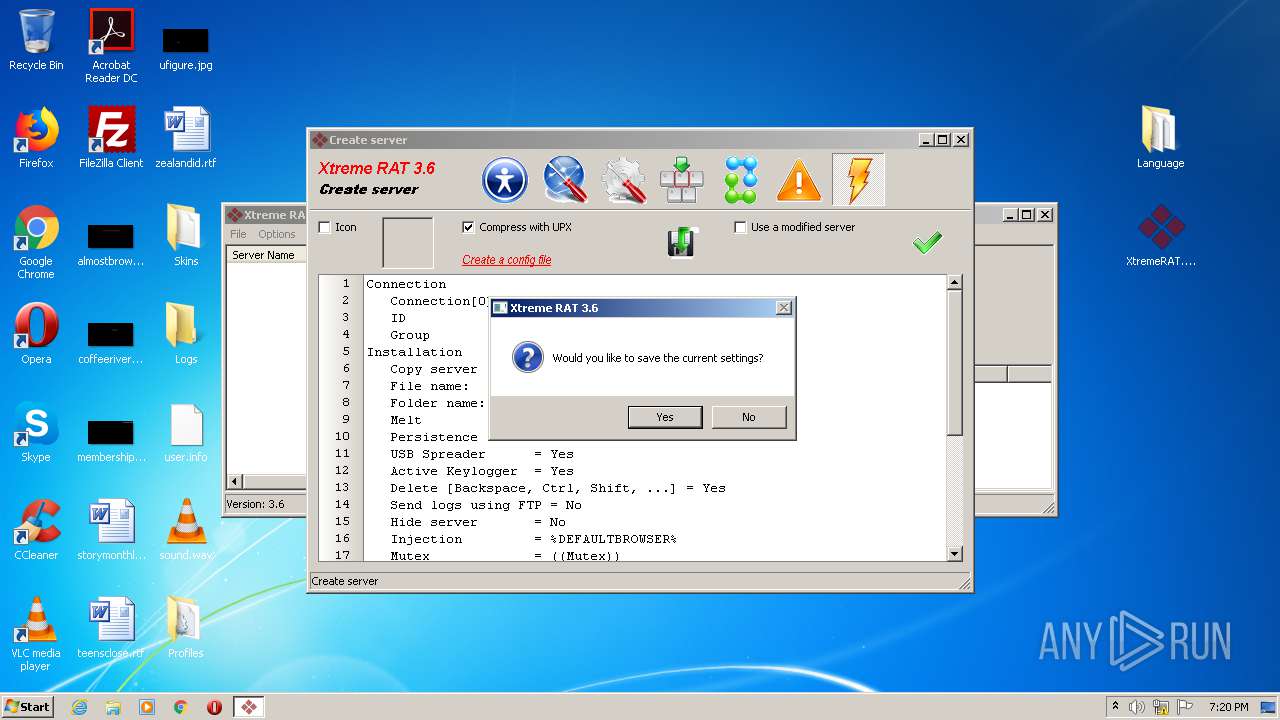Click the empty icon preview box
This screenshot has height=720, width=1280.
tap(408, 243)
